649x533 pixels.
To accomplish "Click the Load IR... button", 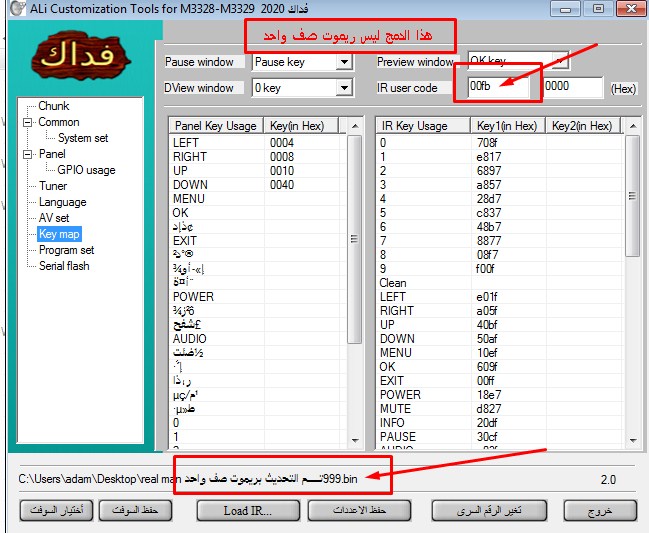I will (248, 511).
